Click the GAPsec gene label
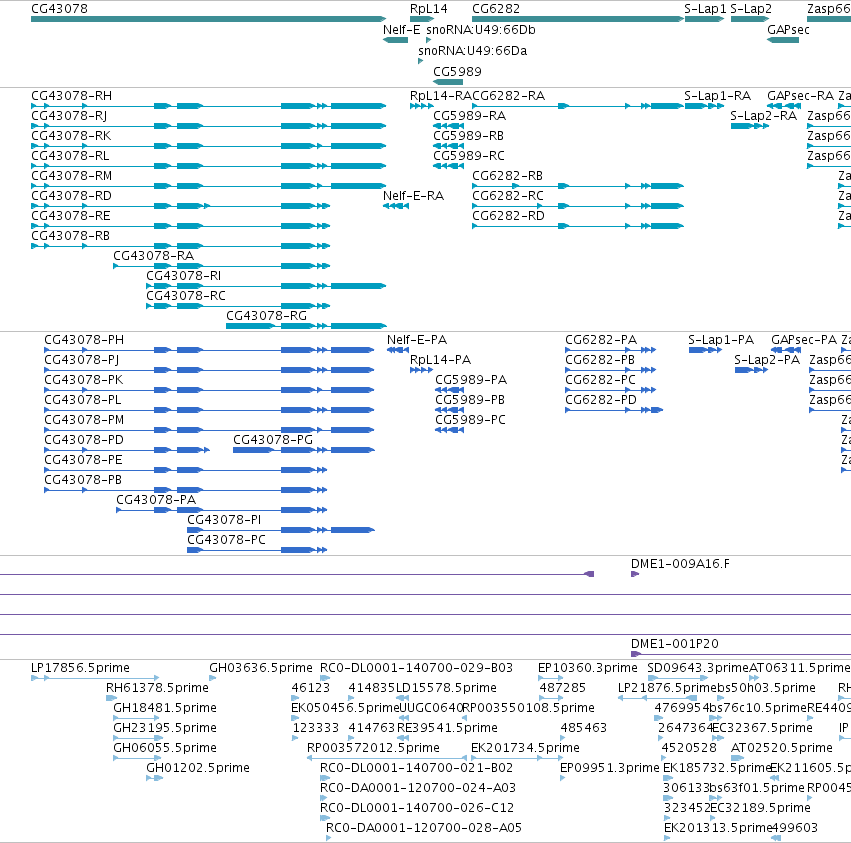Screen dimensions: 851x843 click(788, 30)
